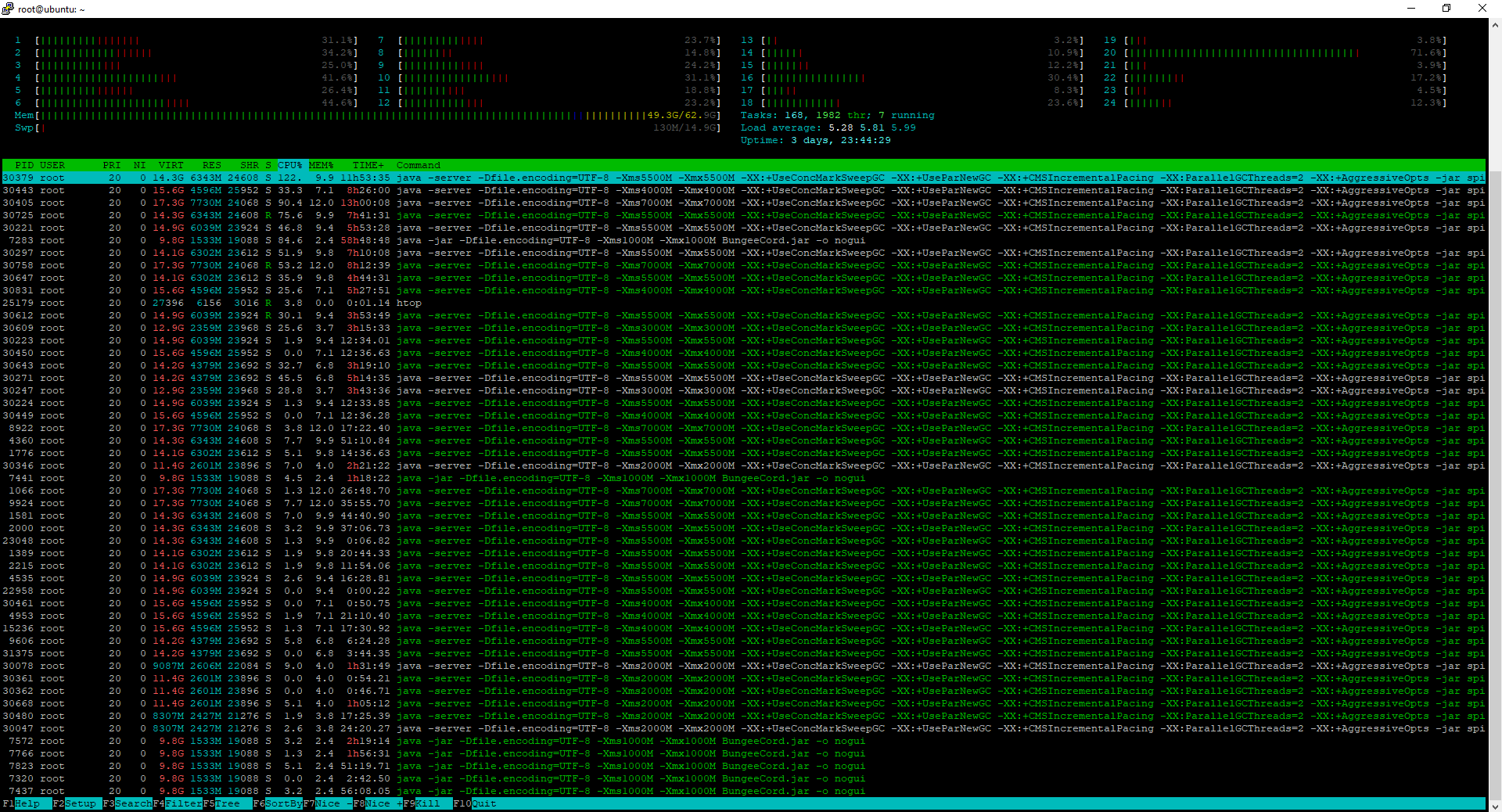1502x812 pixels.
Task: Click the highlighted CPU% column header
Action: point(290,165)
